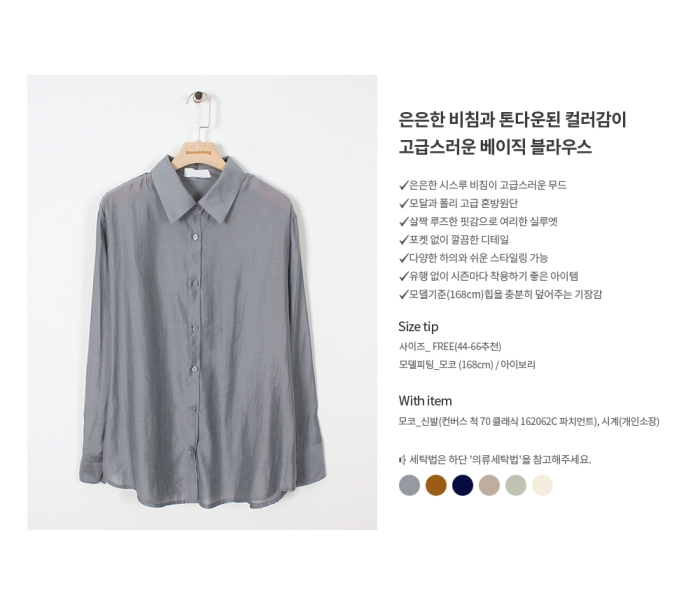Click the checkmark before 모델기준(168cm) line
The height and width of the screenshot is (605, 700).
tap(404, 294)
